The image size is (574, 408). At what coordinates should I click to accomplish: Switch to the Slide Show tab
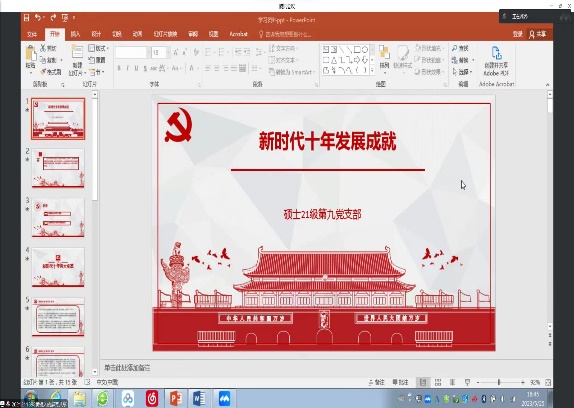(165, 34)
